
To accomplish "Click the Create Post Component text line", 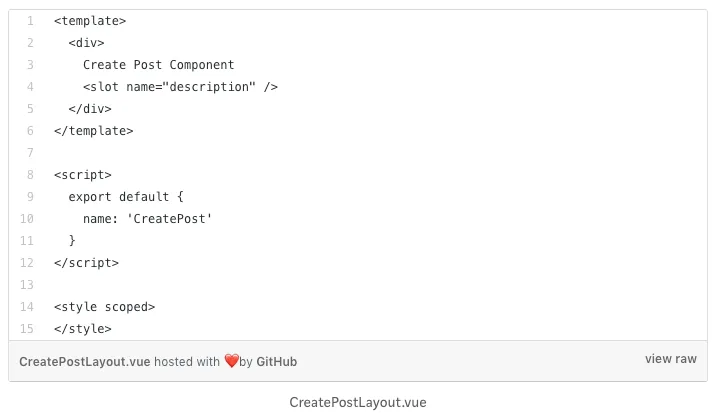I will coord(159,65).
